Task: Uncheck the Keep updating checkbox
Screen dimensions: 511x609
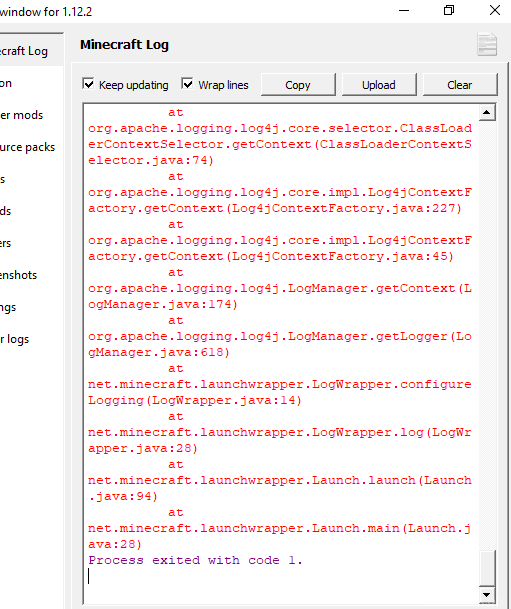Action: (89, 84)
